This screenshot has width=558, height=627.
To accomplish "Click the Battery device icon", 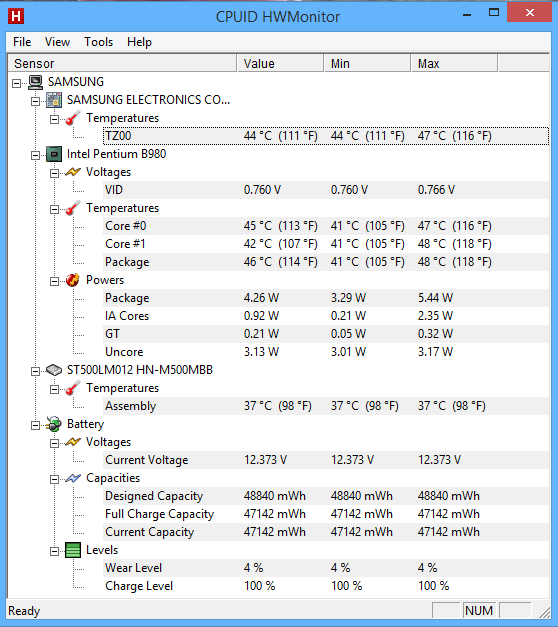I will coord(54,424).
